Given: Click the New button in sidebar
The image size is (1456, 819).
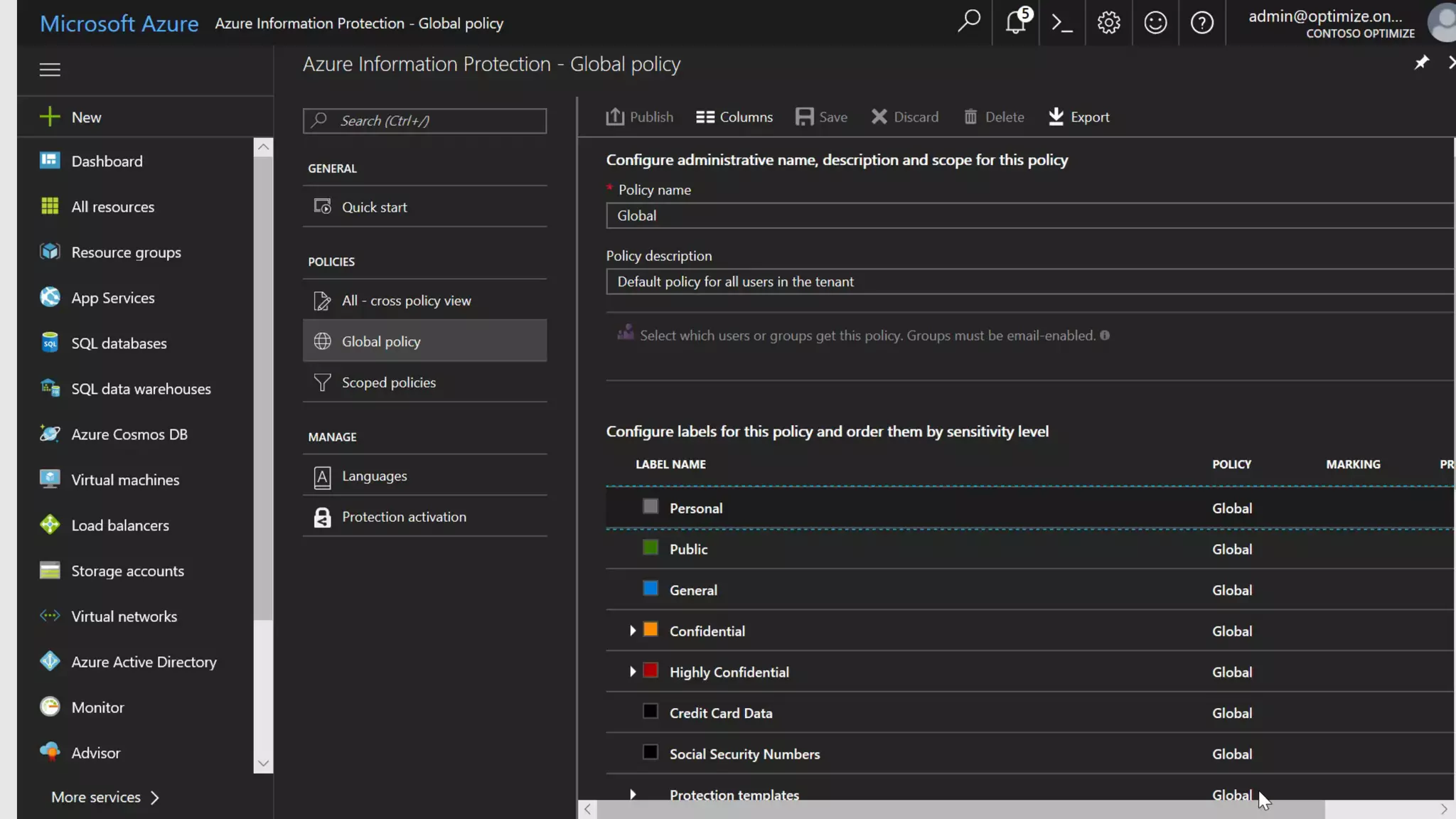Looking at the screenshot, I should click(145, 117).
